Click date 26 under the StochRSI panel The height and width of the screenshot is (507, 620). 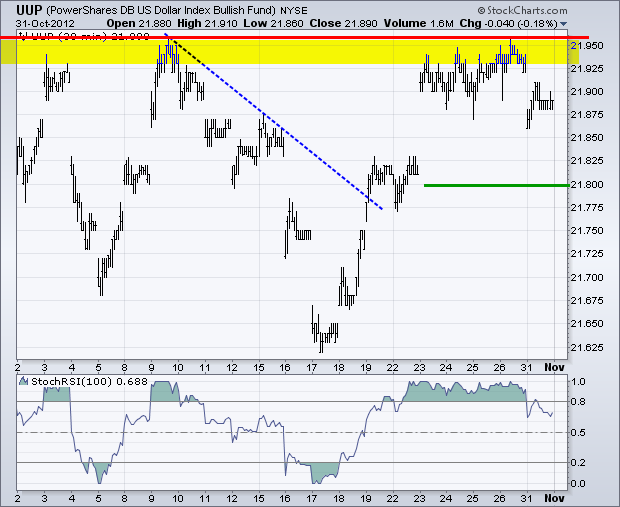tap(500, 498)
